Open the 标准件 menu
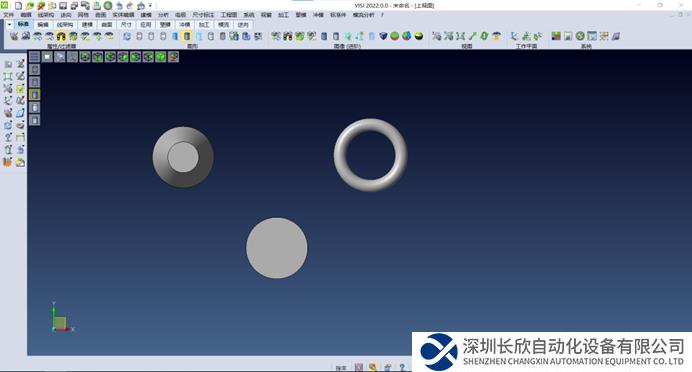Screen dimensions: 692x372 click(x=338, y=15)
